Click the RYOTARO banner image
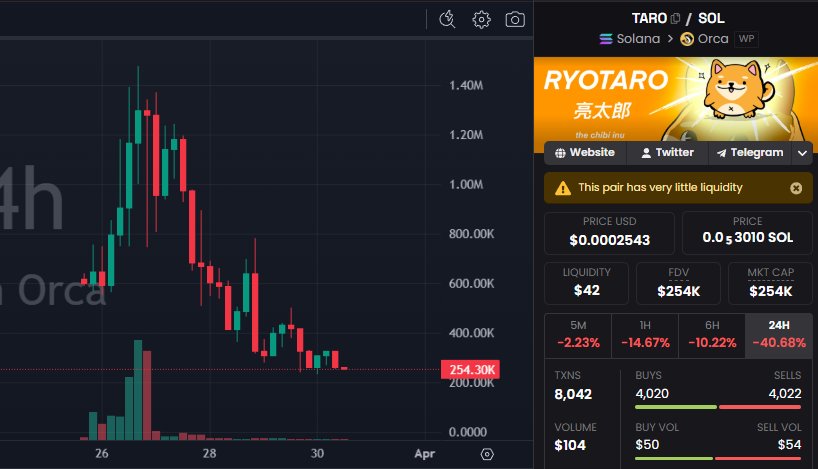 [x=676, y=98]
